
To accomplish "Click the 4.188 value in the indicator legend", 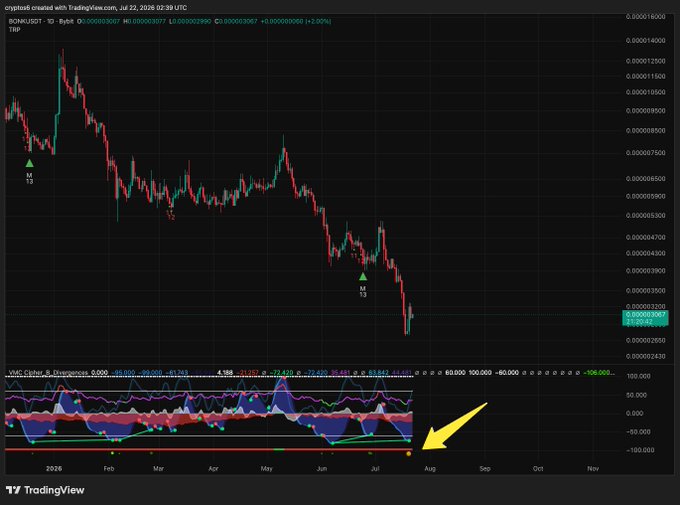I will pyautogui.click(x=225, y=372).
